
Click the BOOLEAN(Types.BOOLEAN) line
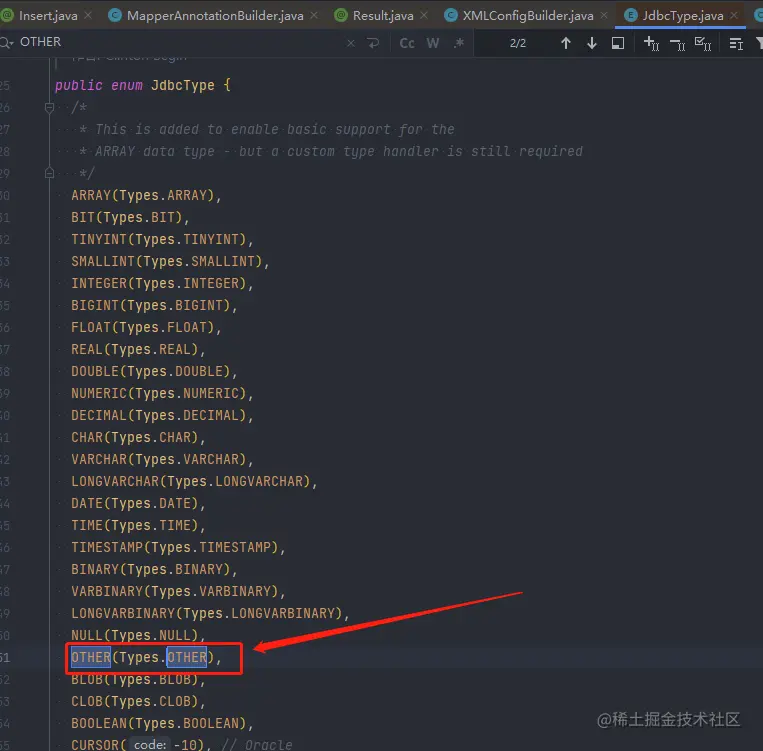(162, 723)
